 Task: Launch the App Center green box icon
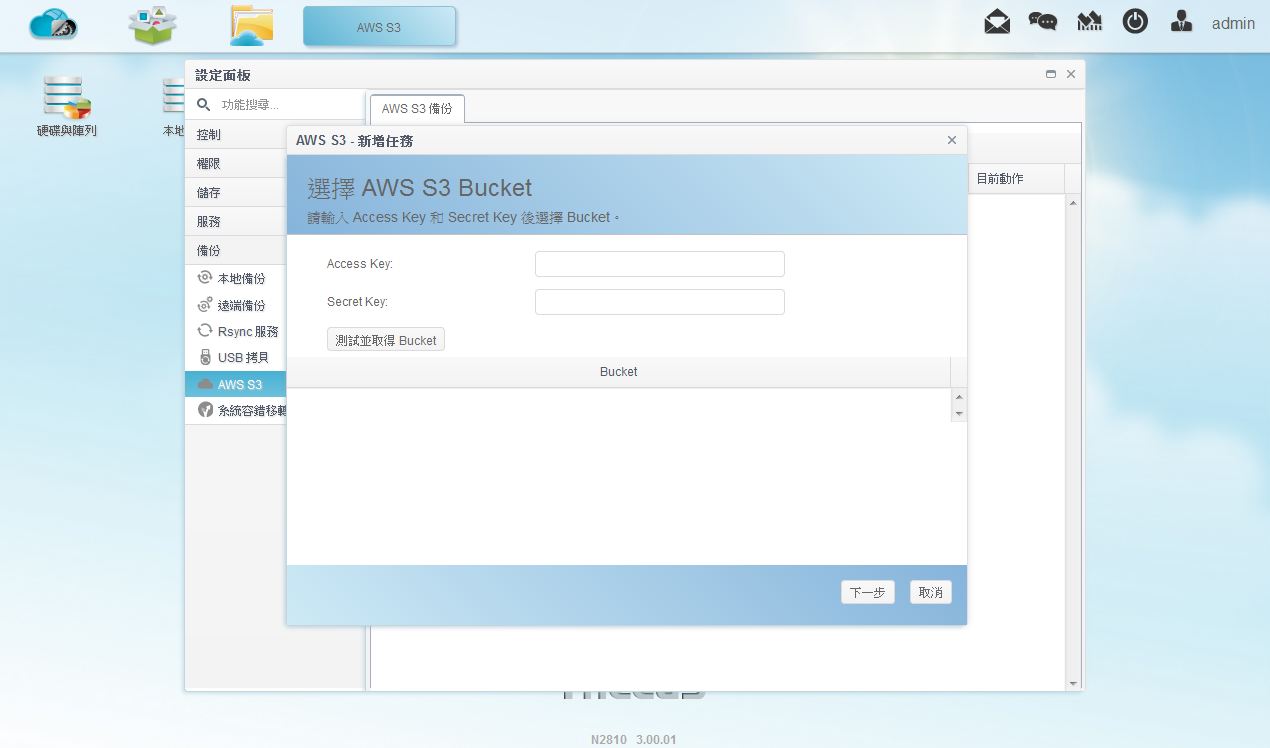[x=153, y=25]
